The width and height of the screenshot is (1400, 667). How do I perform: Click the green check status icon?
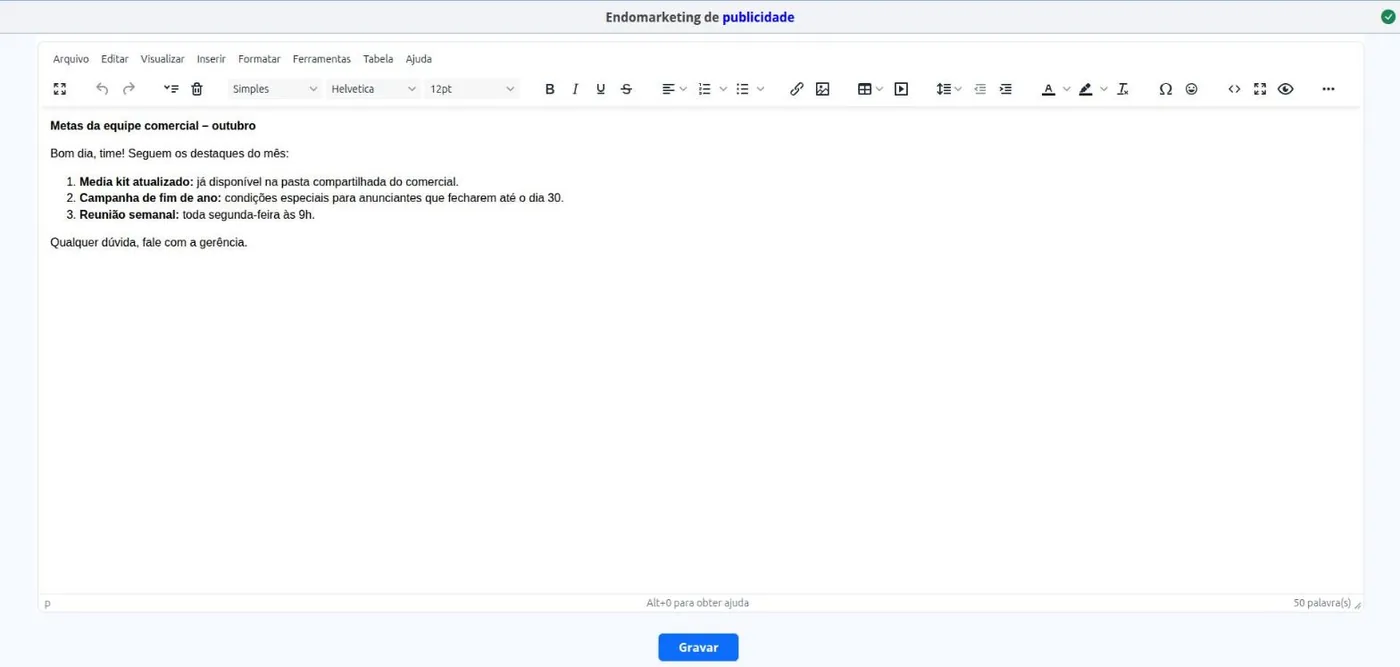tap(1386, 17)
